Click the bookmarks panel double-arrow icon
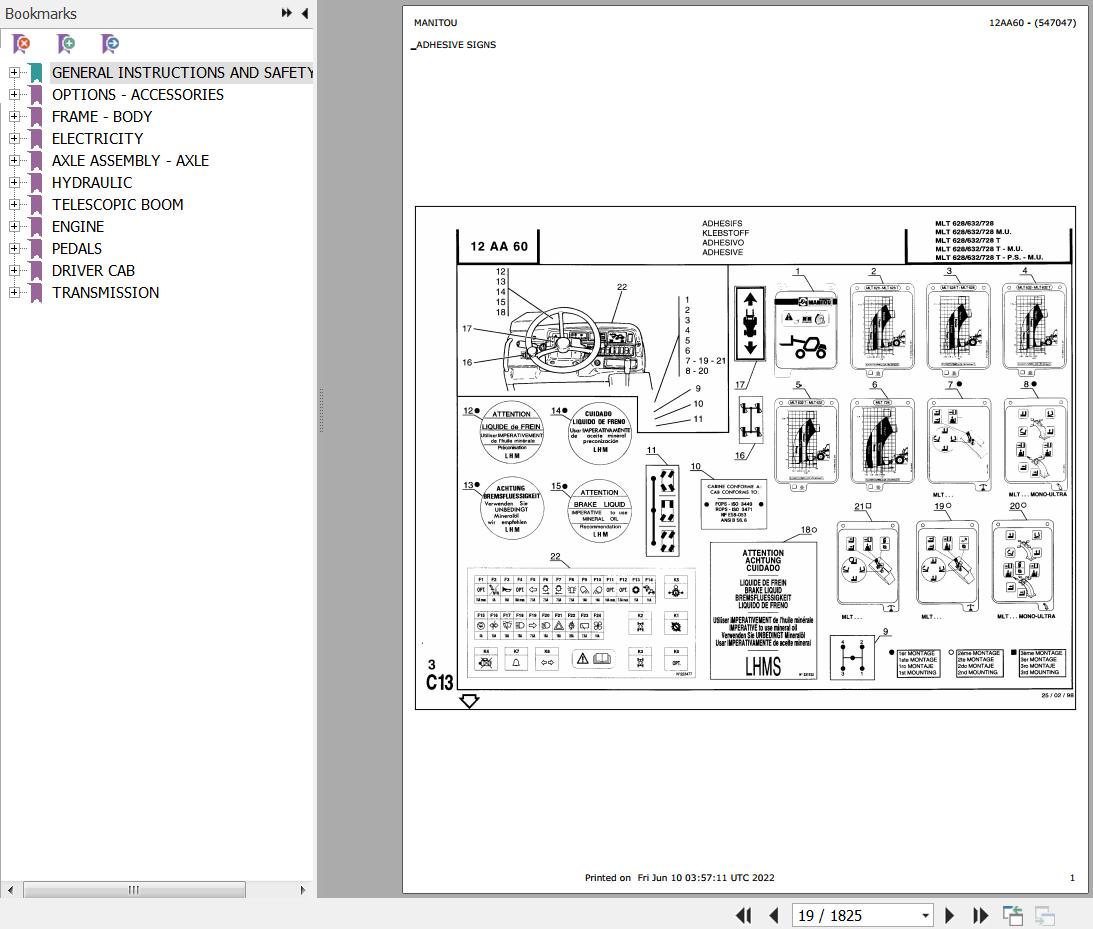Screen dimensions: 1093x929 tap(286, 13)
